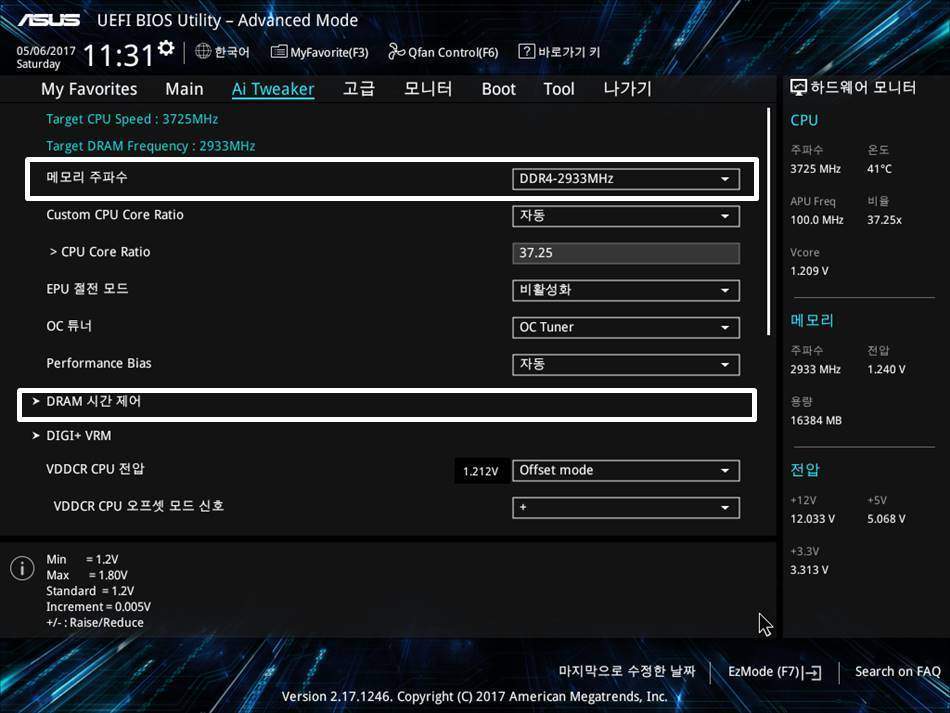Viewport: 950px width, 713px height.
Task: Click the 한국어 language button
Action: tap(222, 51)
